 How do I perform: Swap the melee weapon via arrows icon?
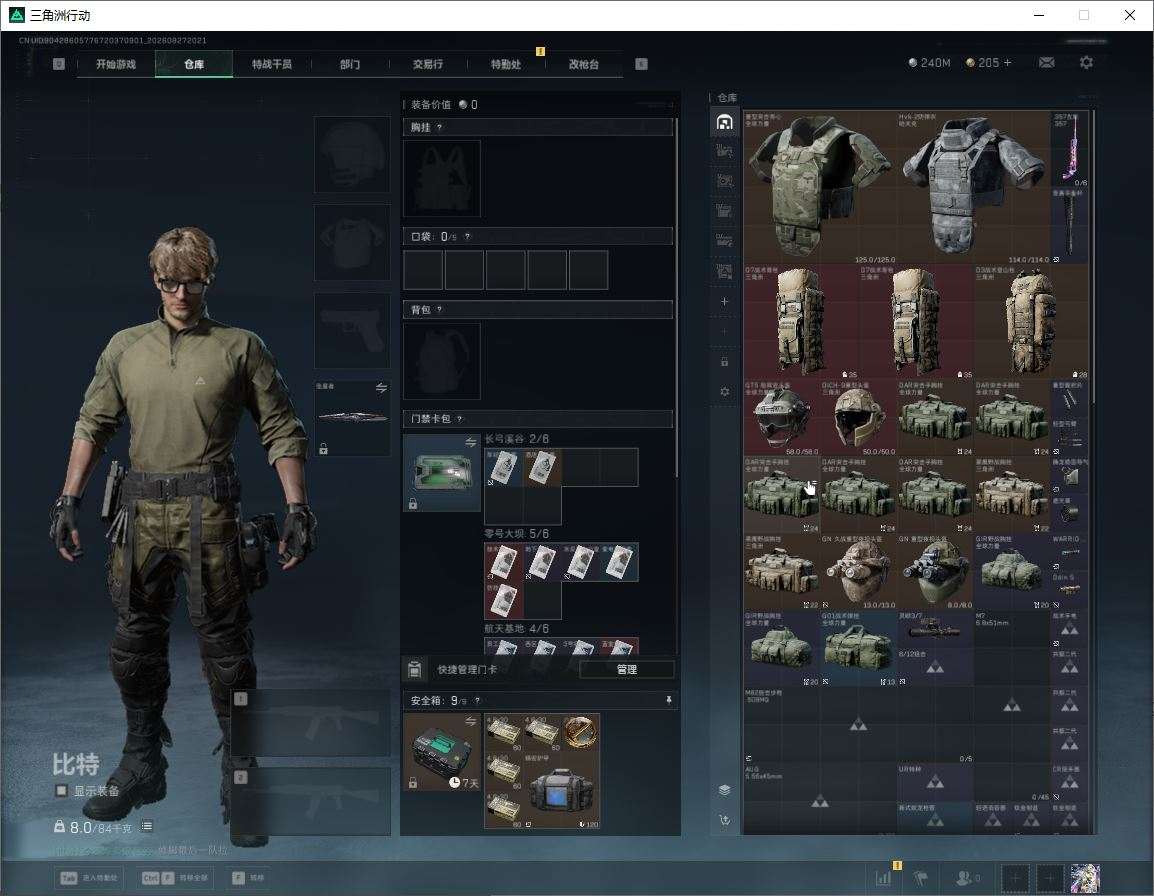click(381, 388)
